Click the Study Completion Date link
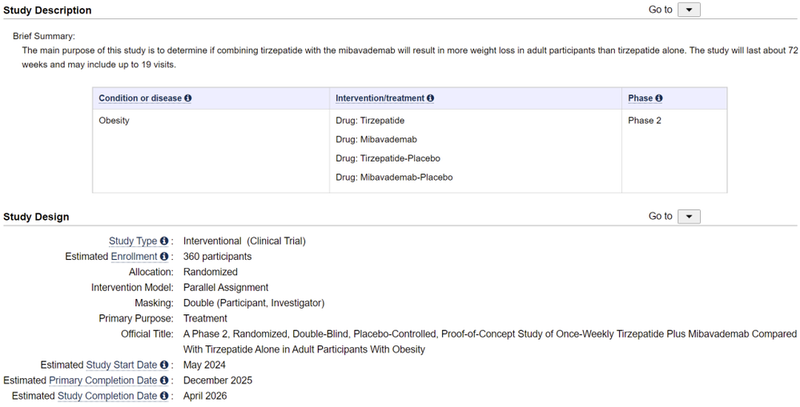This screenshot has height=407, width=800. (108, 396)
